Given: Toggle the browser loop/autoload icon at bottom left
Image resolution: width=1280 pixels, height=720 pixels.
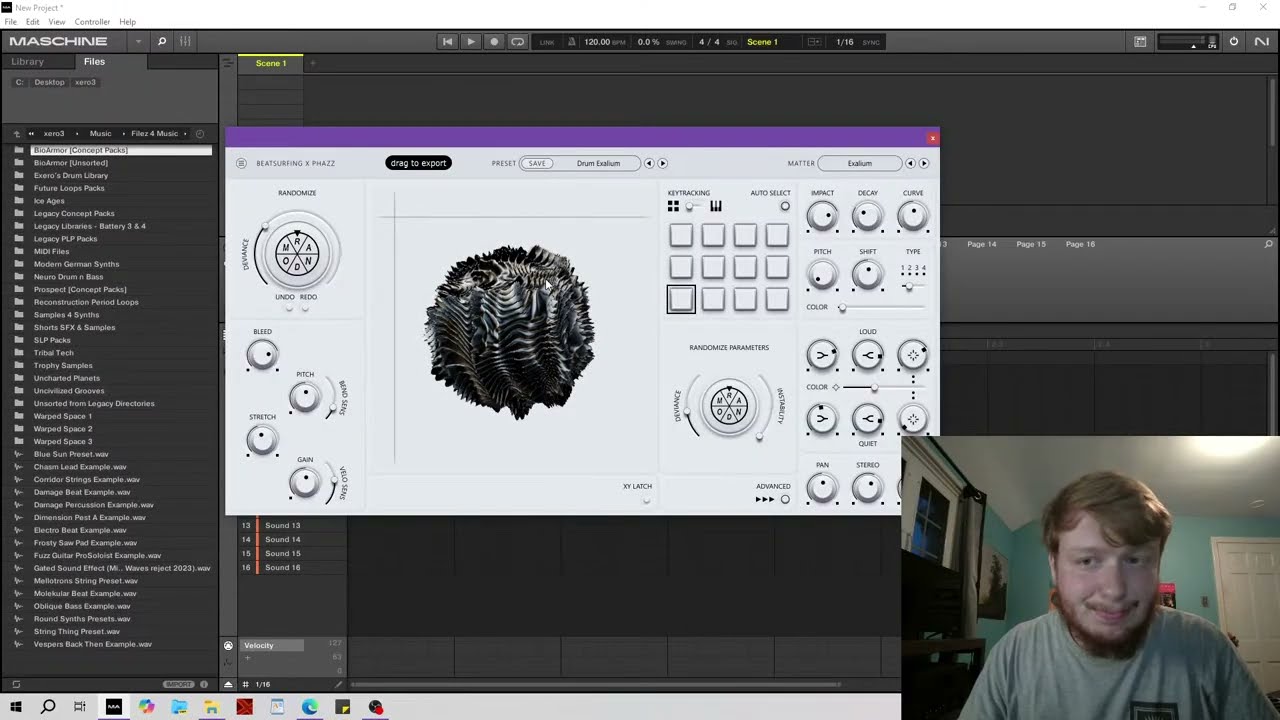Looking at the screenshot, I should click(16, 684).
